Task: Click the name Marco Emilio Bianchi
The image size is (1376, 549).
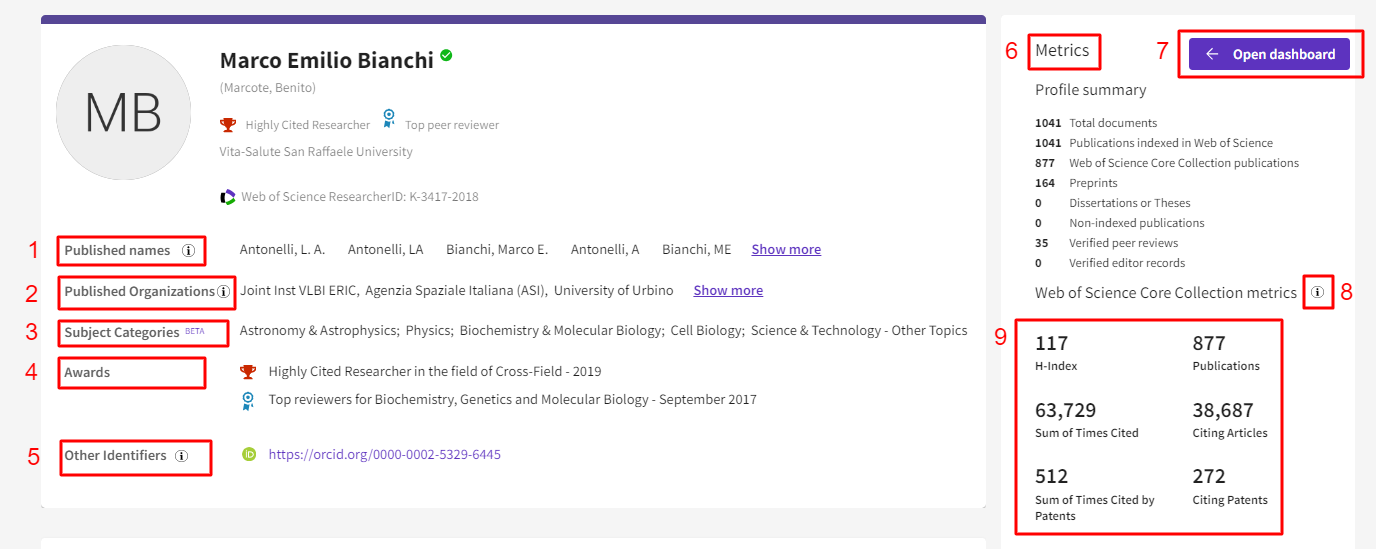Action: [x=327, y=60]
